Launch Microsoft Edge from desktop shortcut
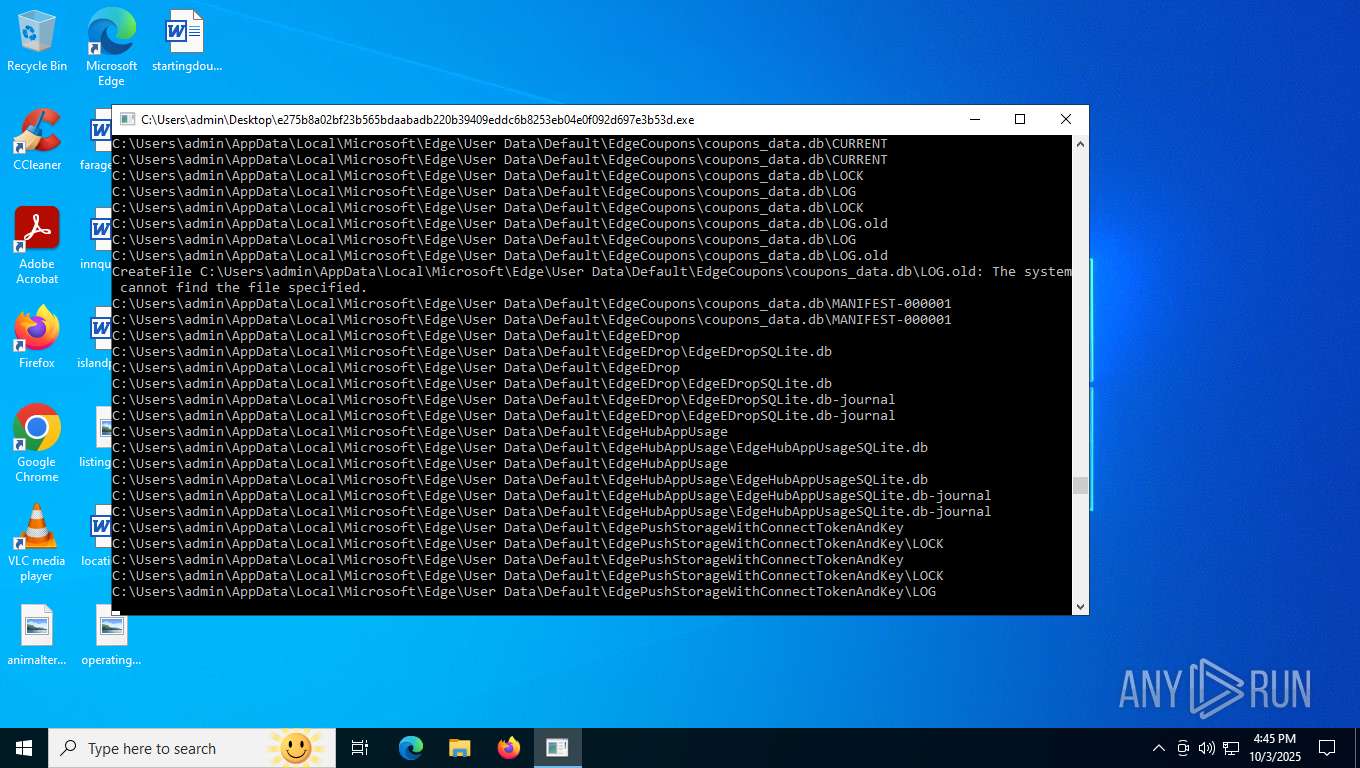The height and width of the screenshot is (768, 1360). (111, 47)
